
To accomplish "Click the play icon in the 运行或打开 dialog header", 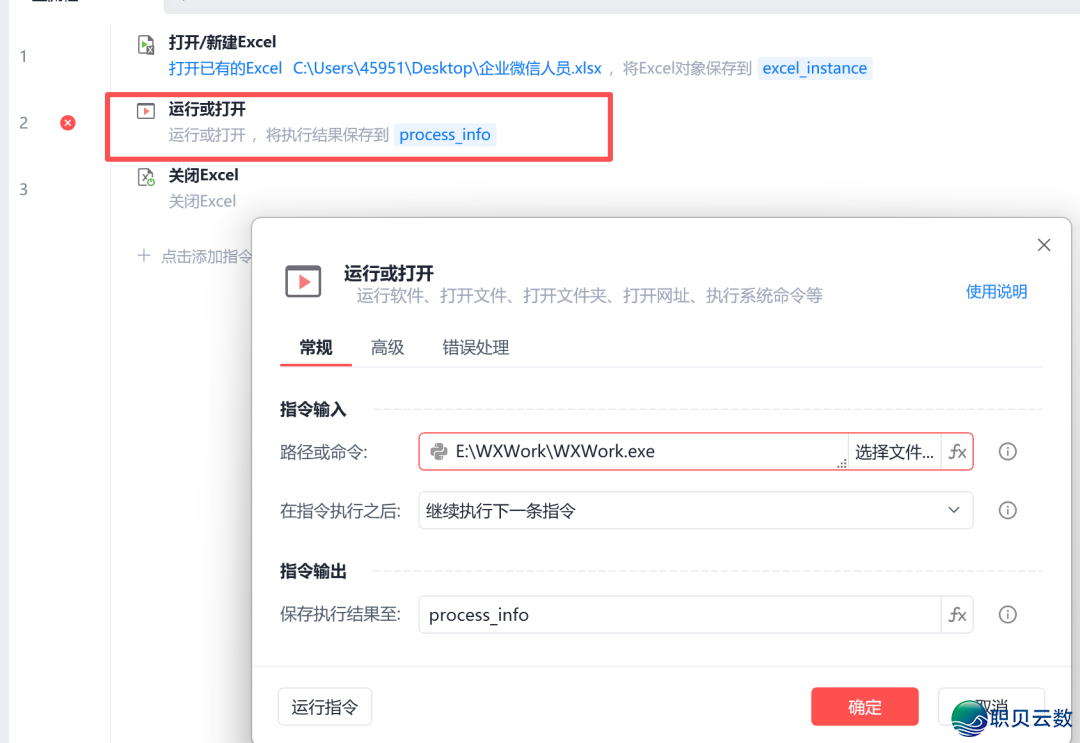I will (x=303, y=282).
